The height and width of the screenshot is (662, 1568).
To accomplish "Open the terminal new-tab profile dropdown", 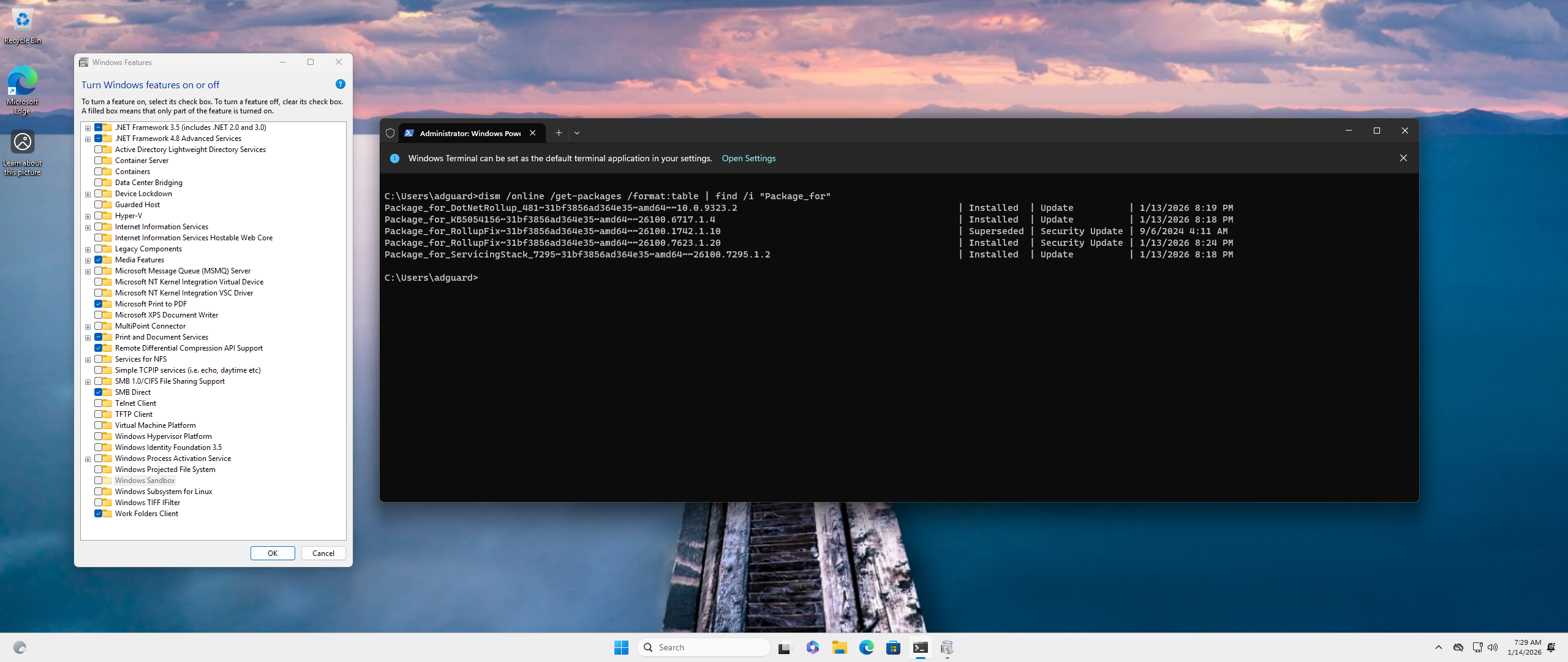I will [577, 132].
